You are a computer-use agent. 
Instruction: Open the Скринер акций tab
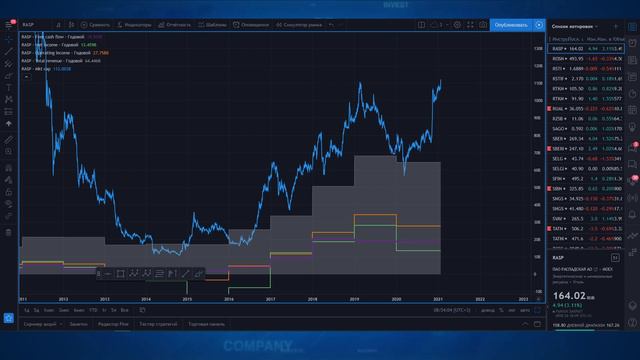(x=40, y=324)
